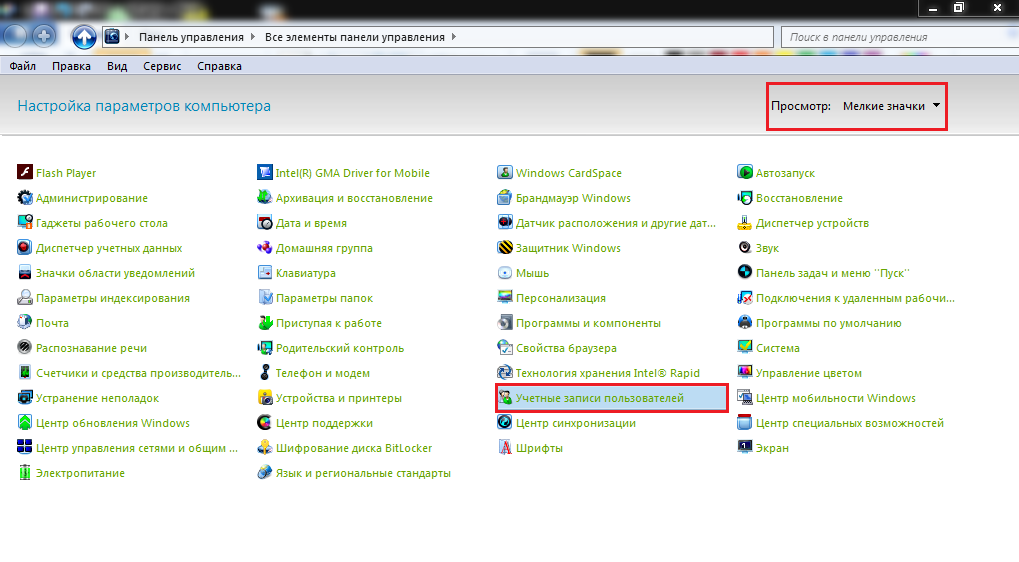
Task: Open the Защитник Windows icon
Action: point(505,248)
